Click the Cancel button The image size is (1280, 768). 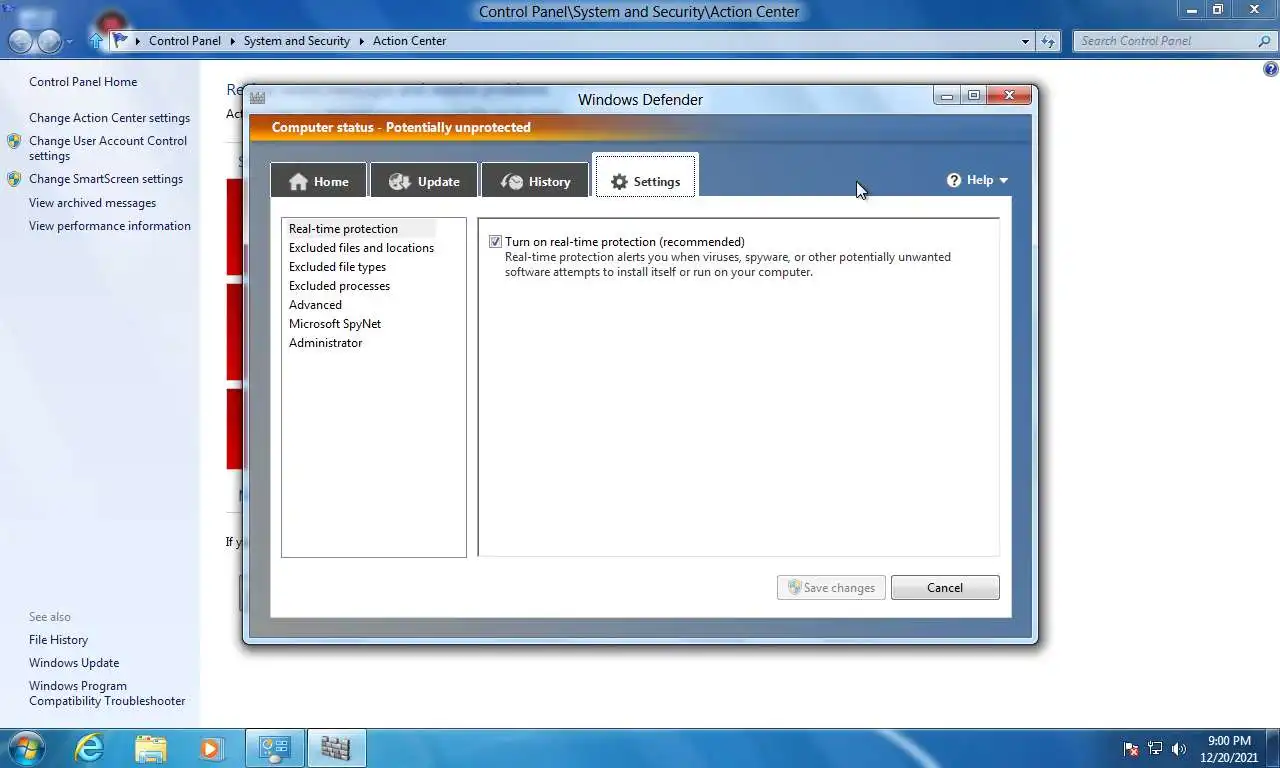coord(945,588)
